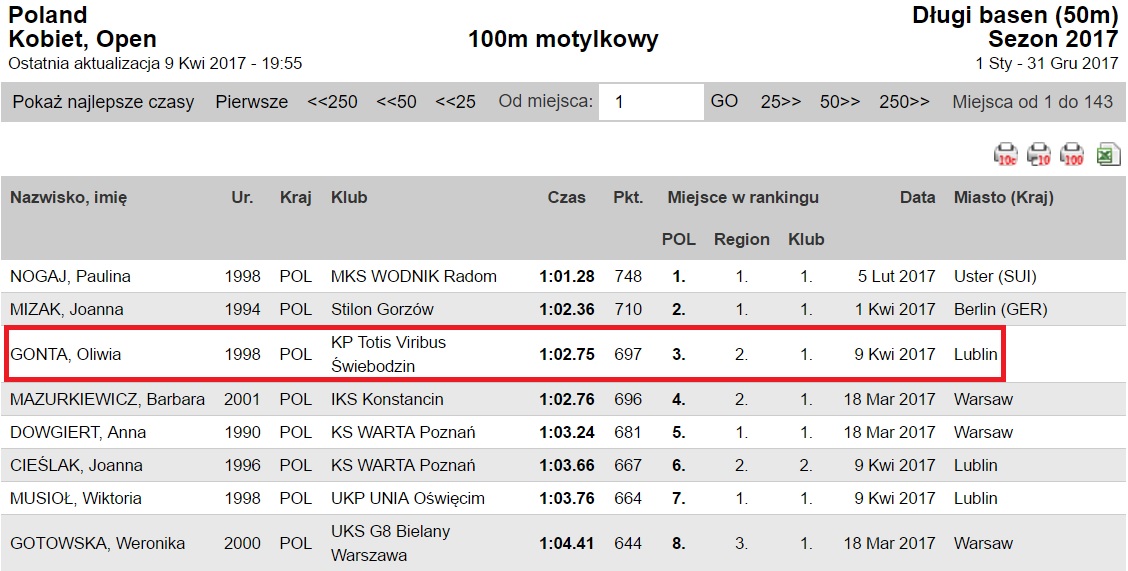Open club MKS WODNIK Radom
The image size is (1128, 571).
point(414,276)
